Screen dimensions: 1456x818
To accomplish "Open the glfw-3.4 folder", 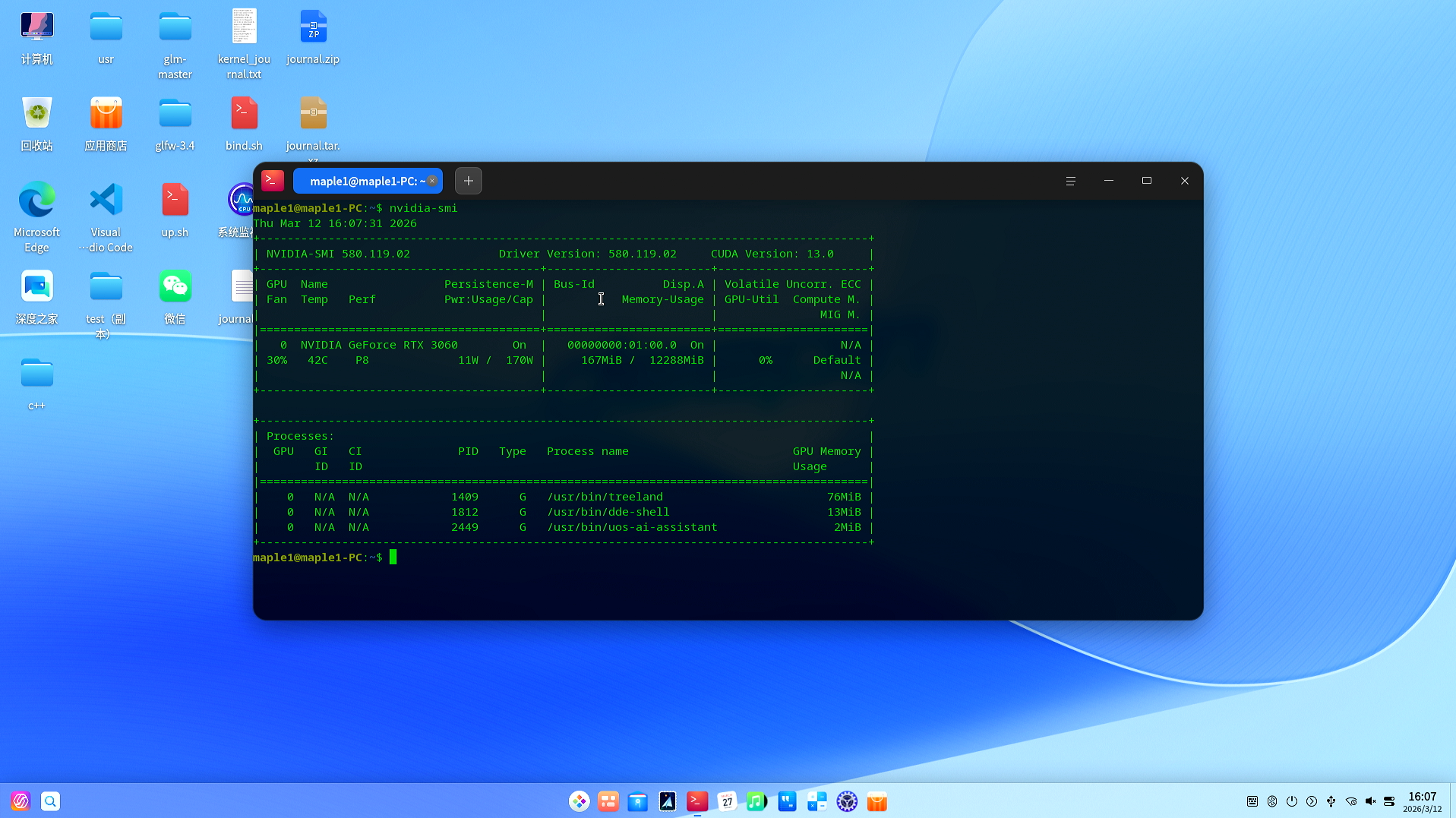I will tap(175, 115).
